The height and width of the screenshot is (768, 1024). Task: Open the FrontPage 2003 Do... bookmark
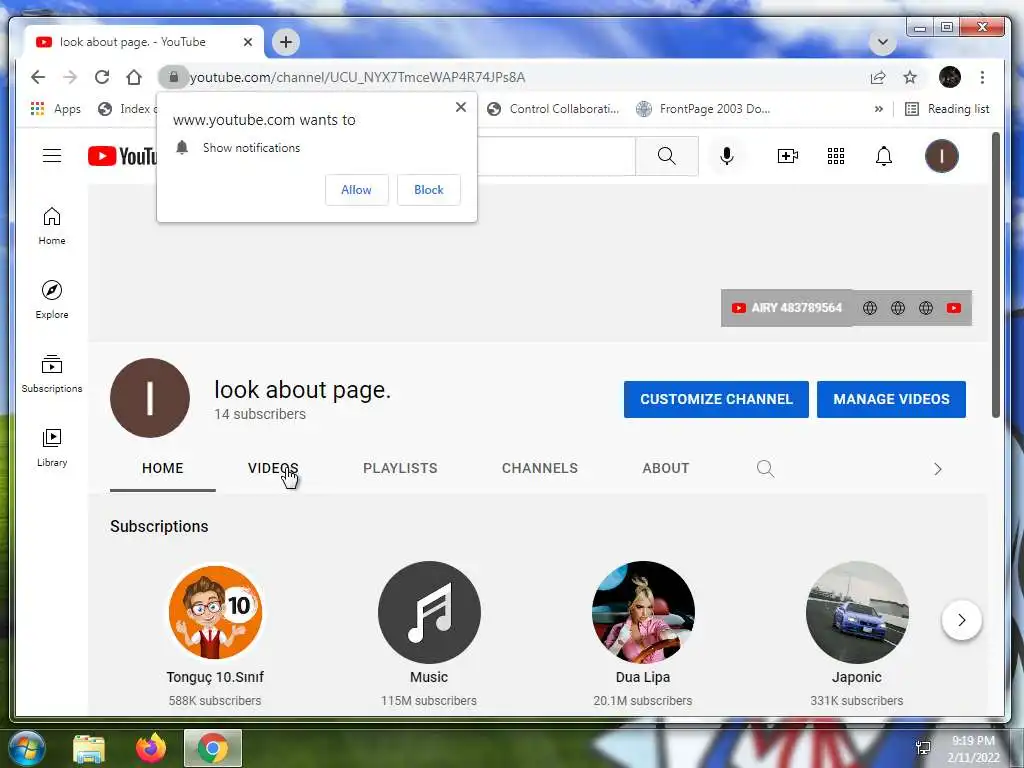(x=703, y=109)
